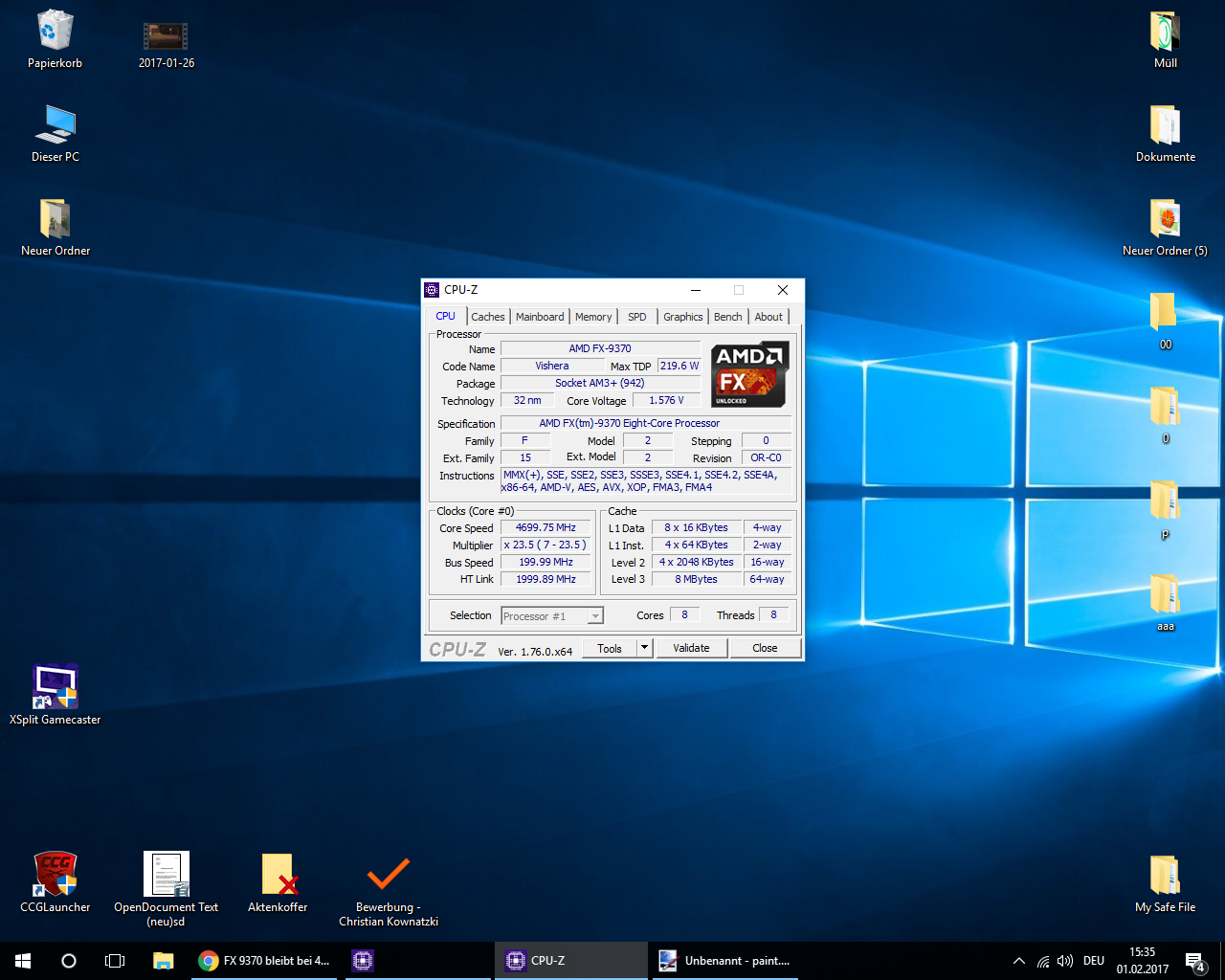This screenshot has width=1225, height=980.
Task: Select the 2017-01-26 video file icon
Action: coord(166,36)
